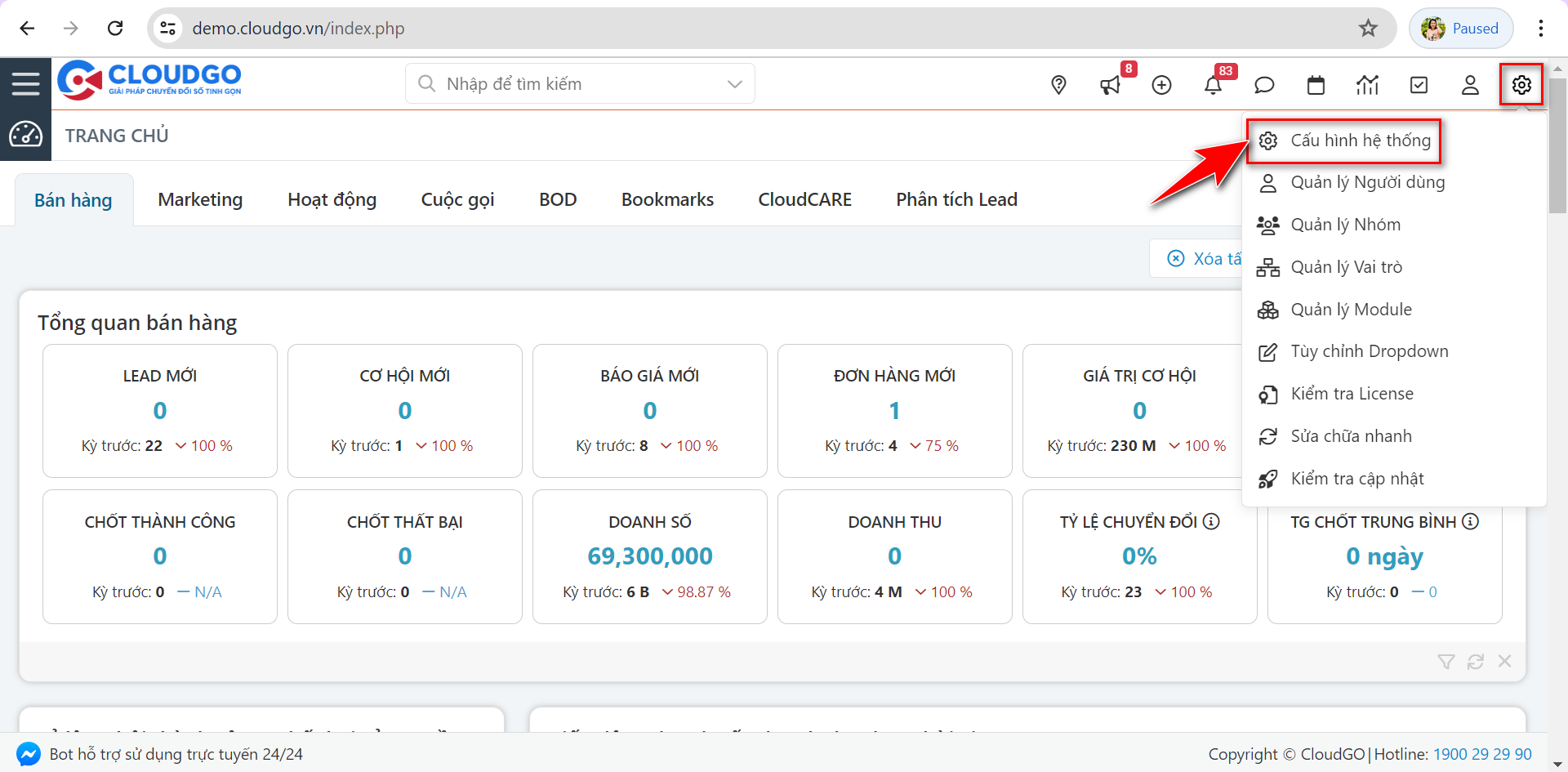The height and width of the screenshot is (772, 1568).
Task: Open the Phân tích Lead tab
Action: pyautogui.click(x=956, y=200)
